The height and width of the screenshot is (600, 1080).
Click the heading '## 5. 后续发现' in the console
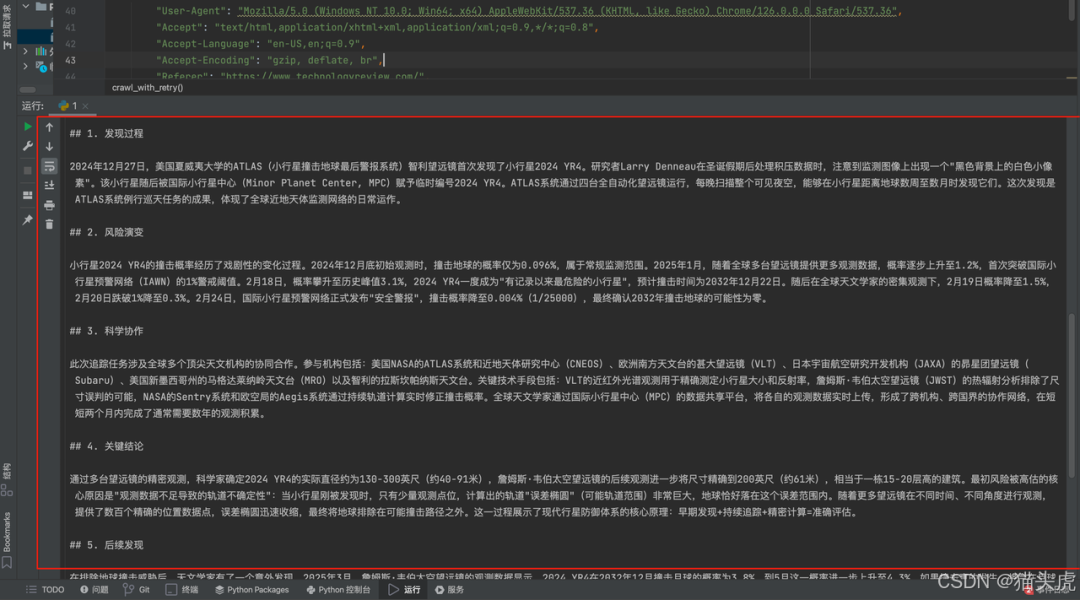tap(106, 545)
